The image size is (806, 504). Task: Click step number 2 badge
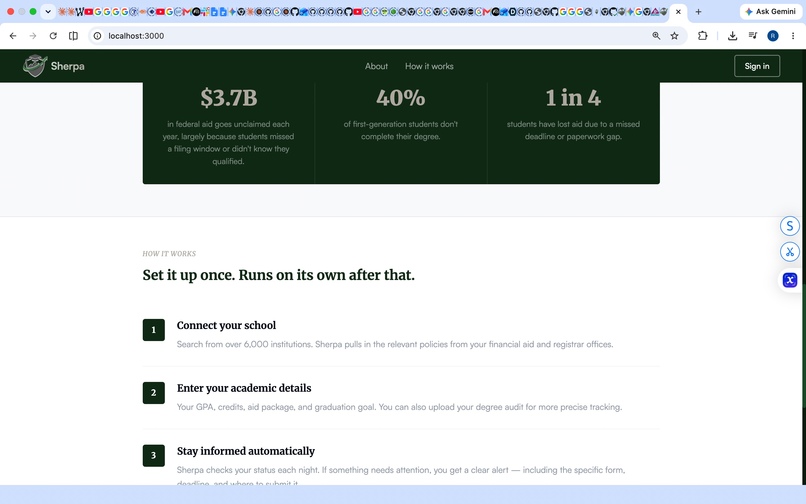154,392
